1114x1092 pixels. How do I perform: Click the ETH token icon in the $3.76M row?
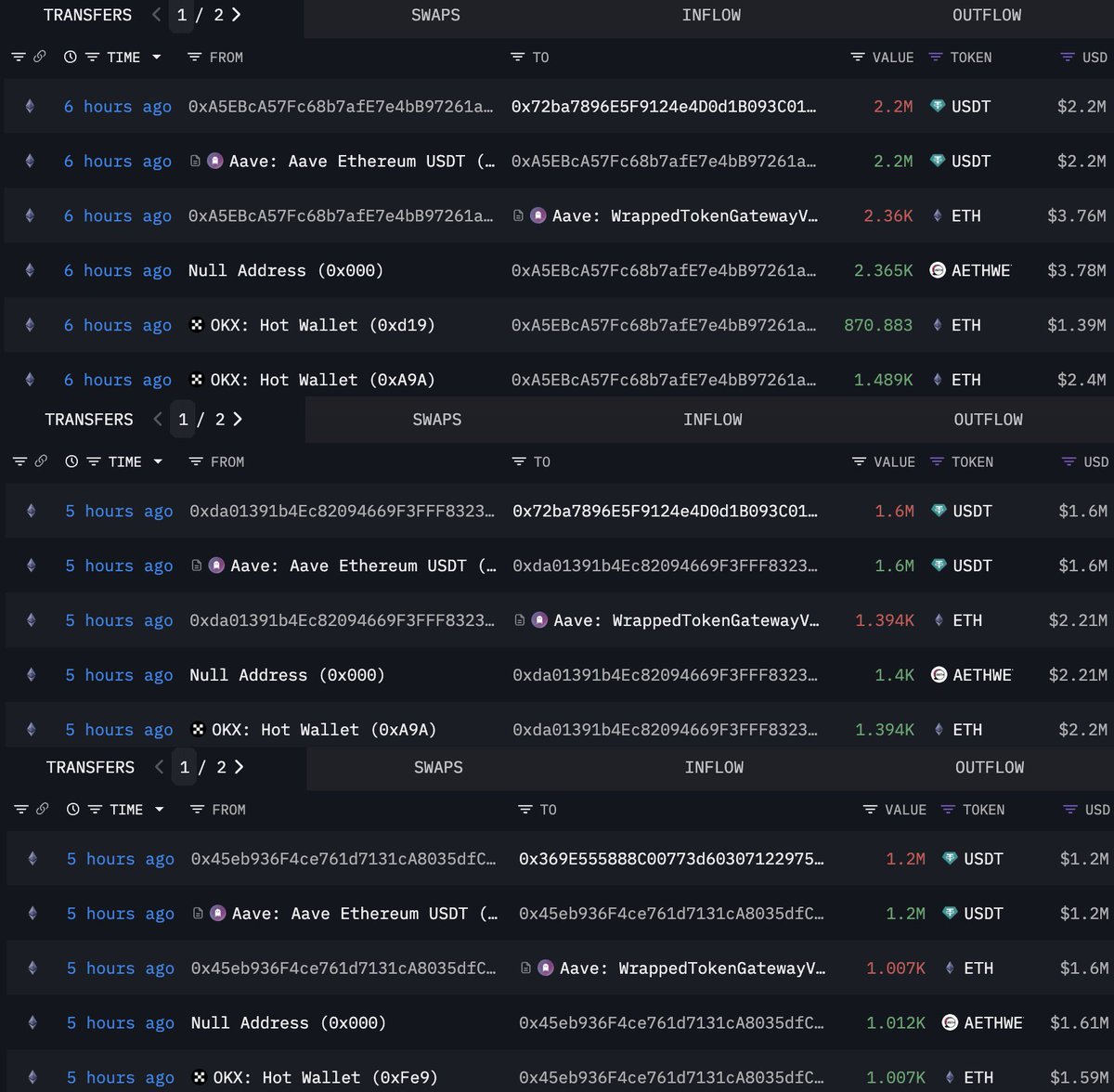pos(938,215)
